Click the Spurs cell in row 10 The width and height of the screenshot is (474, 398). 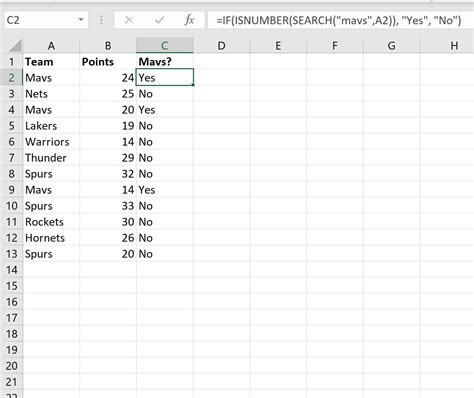pos(51,206)
